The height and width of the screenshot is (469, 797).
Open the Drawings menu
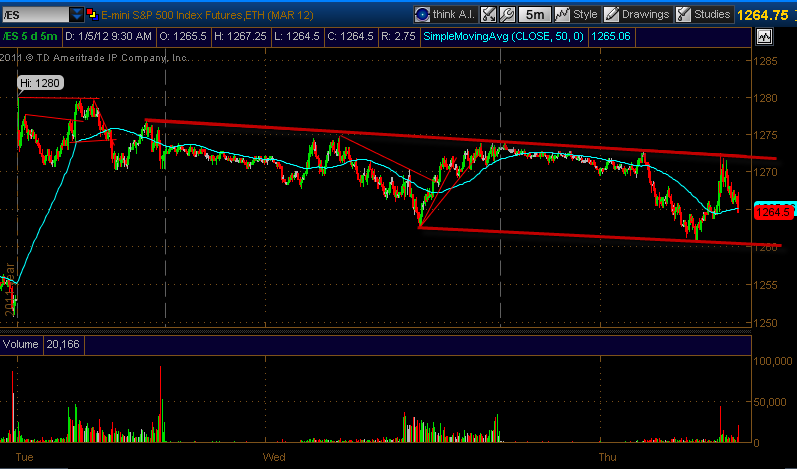(637, 14)
